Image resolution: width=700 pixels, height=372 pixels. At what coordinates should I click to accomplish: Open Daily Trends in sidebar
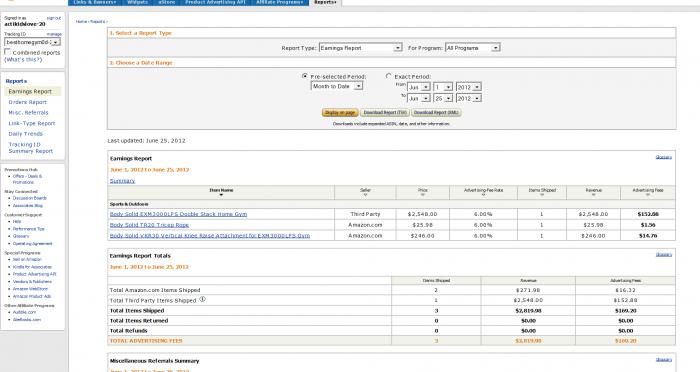(25, 134)
